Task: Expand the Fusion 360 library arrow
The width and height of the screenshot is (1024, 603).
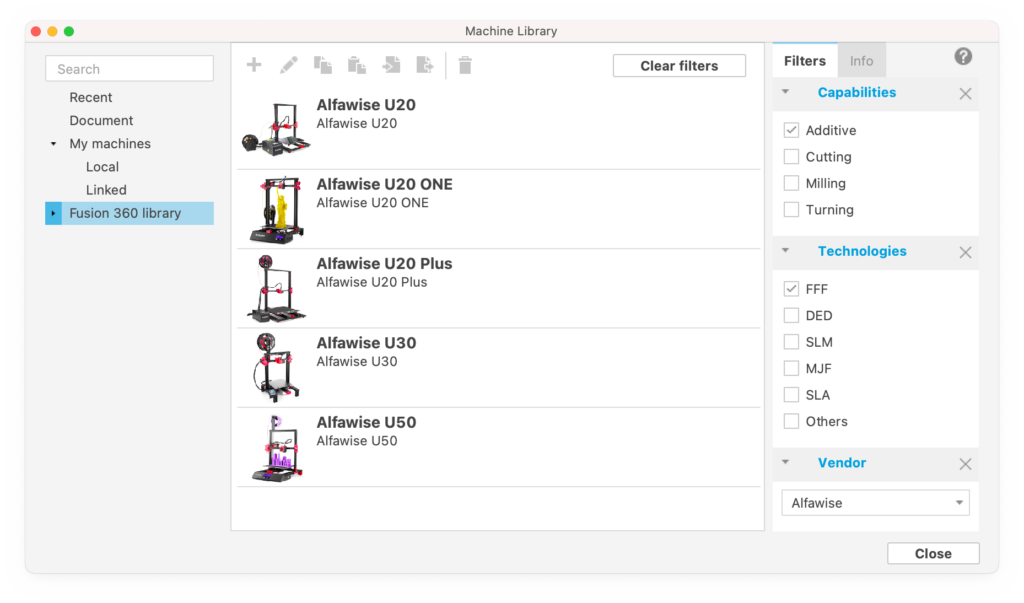Action: tap(54, 213)
